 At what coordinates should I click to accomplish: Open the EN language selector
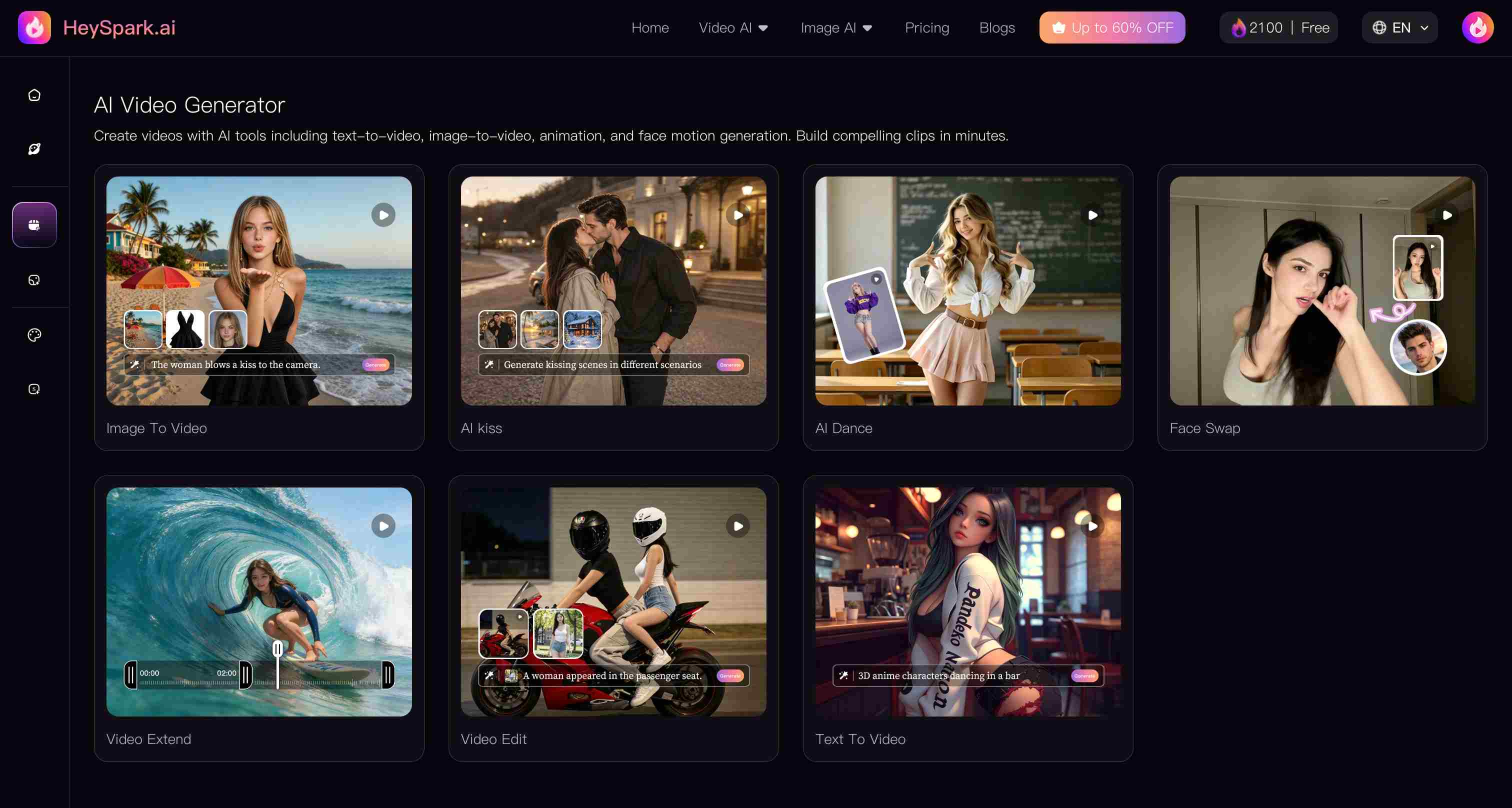1399,27
